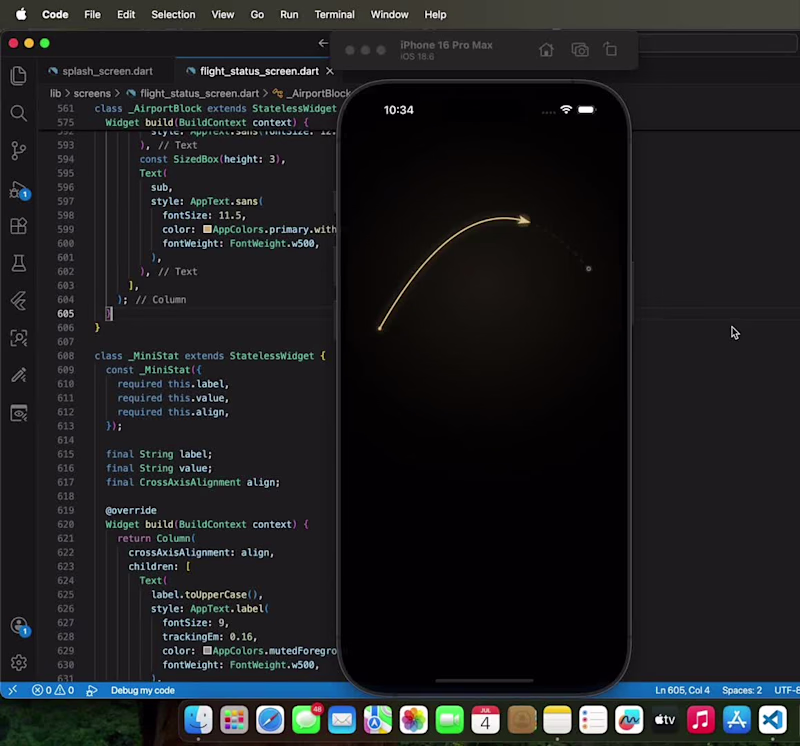Click Spaces: 2 indentation in status bar
The width and height of the screenshot is (800, 746).
(742, 690)
